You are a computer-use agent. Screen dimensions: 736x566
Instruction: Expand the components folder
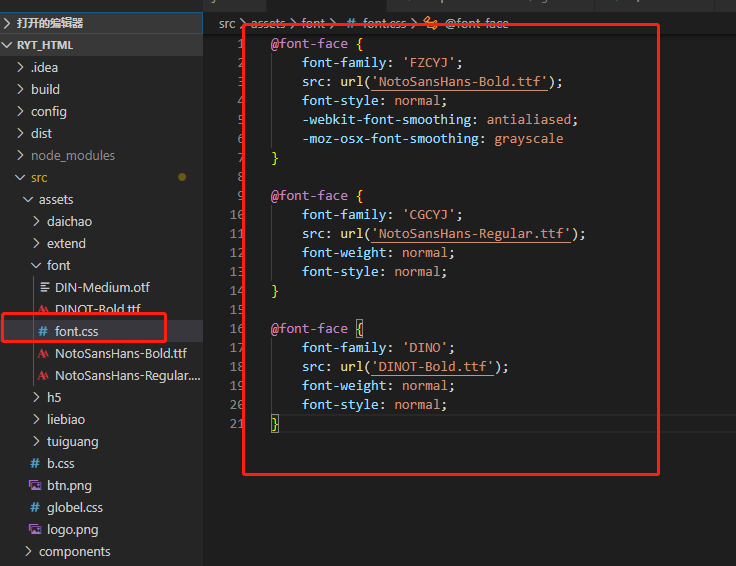tap(28, 551)
